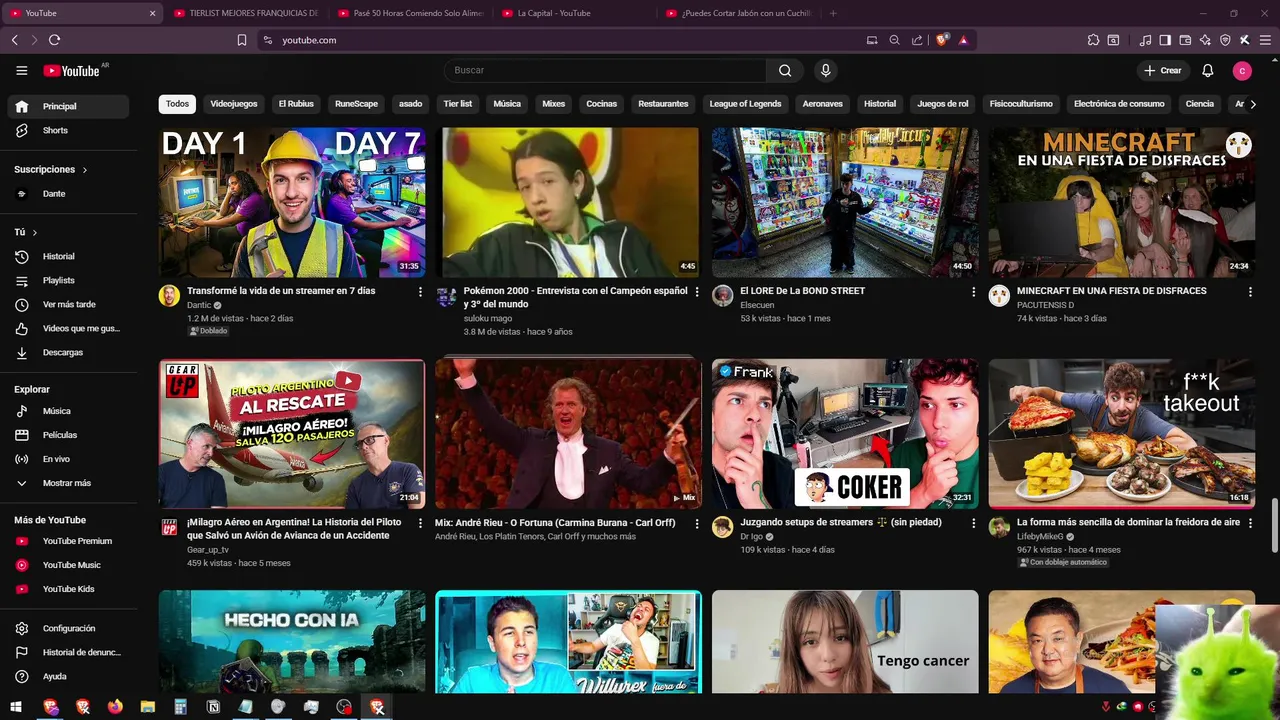
Task: Click the YouTube search input field
Action: (605, 70)
